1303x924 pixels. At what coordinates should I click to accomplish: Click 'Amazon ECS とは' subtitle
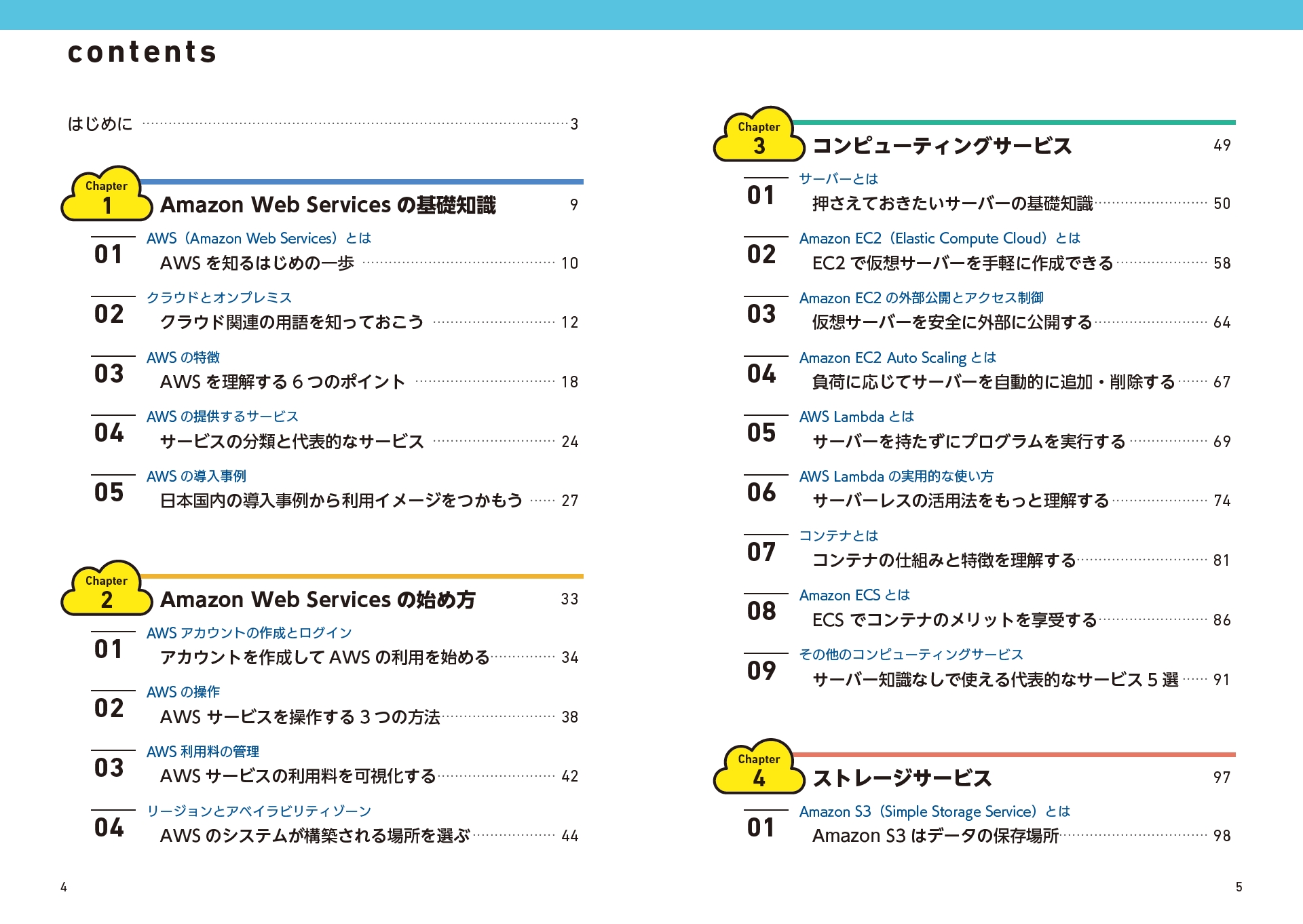click(x=854, y=595)
